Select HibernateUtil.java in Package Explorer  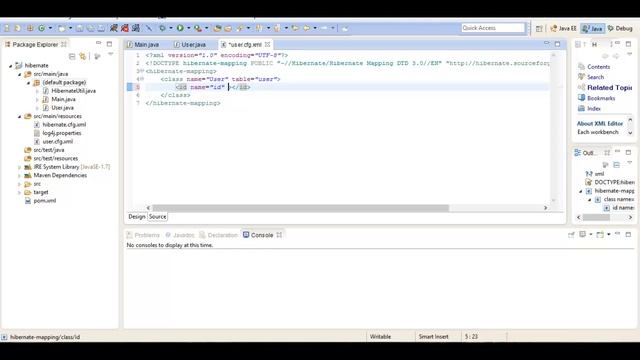pyautogui.click(x=73, y=91)
